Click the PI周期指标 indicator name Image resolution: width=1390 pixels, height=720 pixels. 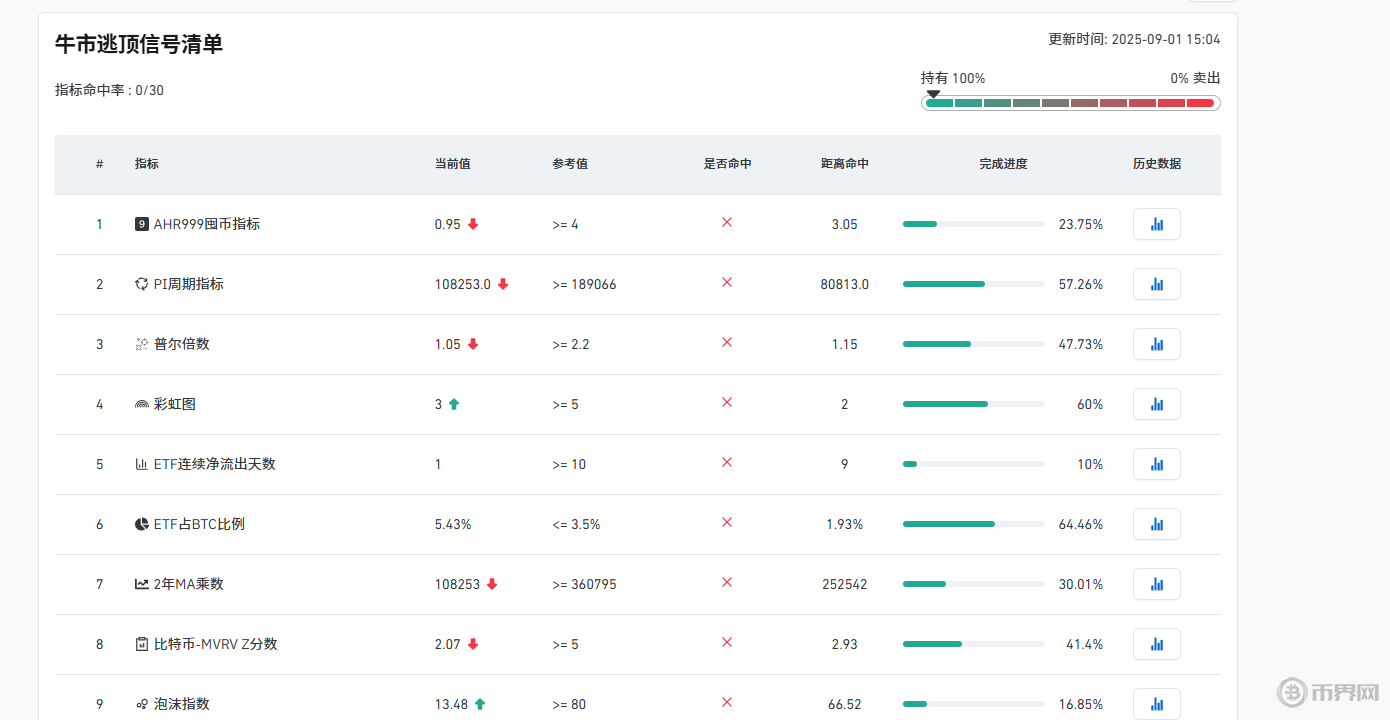pyautogui.click(x=188, y=284)
